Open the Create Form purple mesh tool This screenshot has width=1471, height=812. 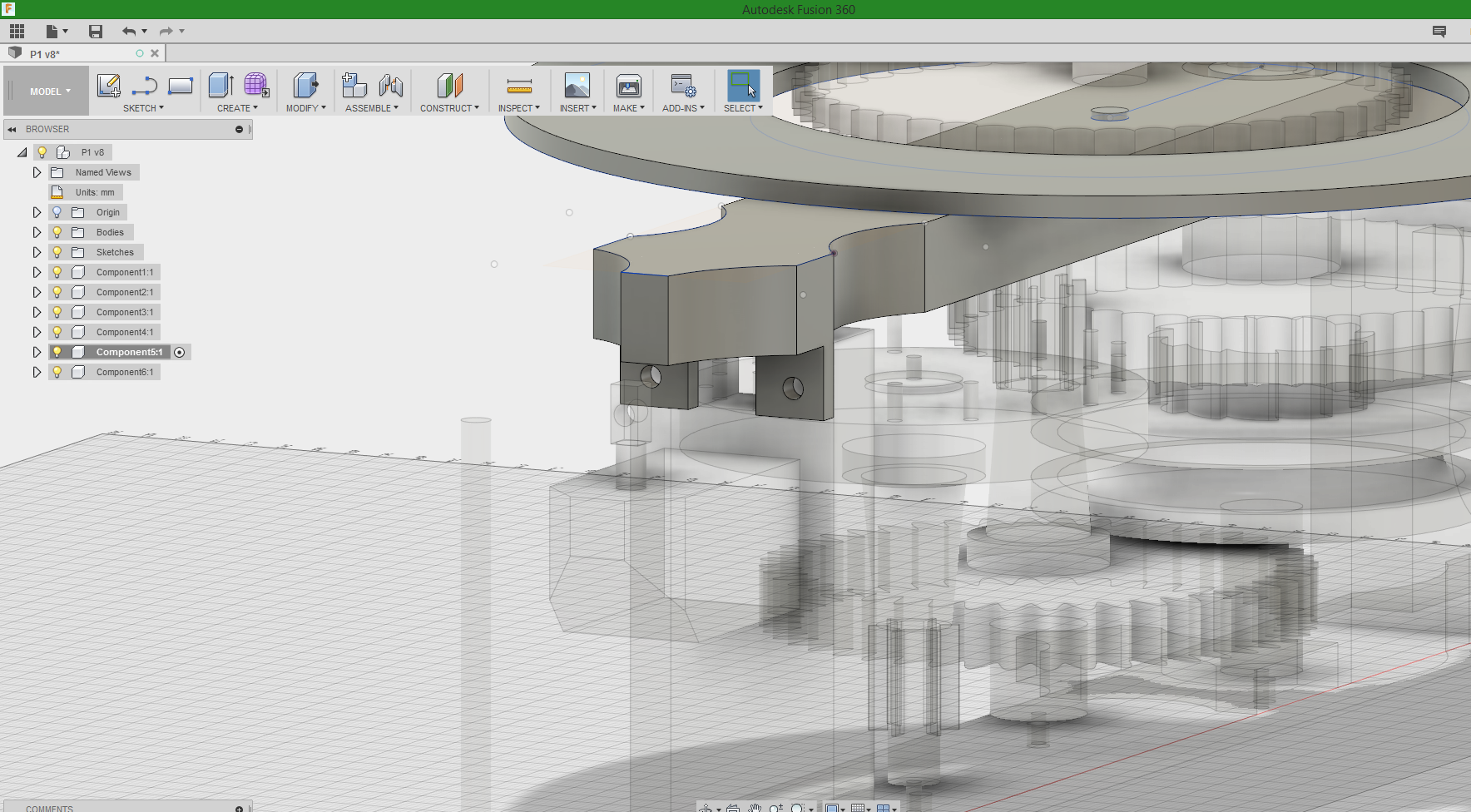(256, 86)
